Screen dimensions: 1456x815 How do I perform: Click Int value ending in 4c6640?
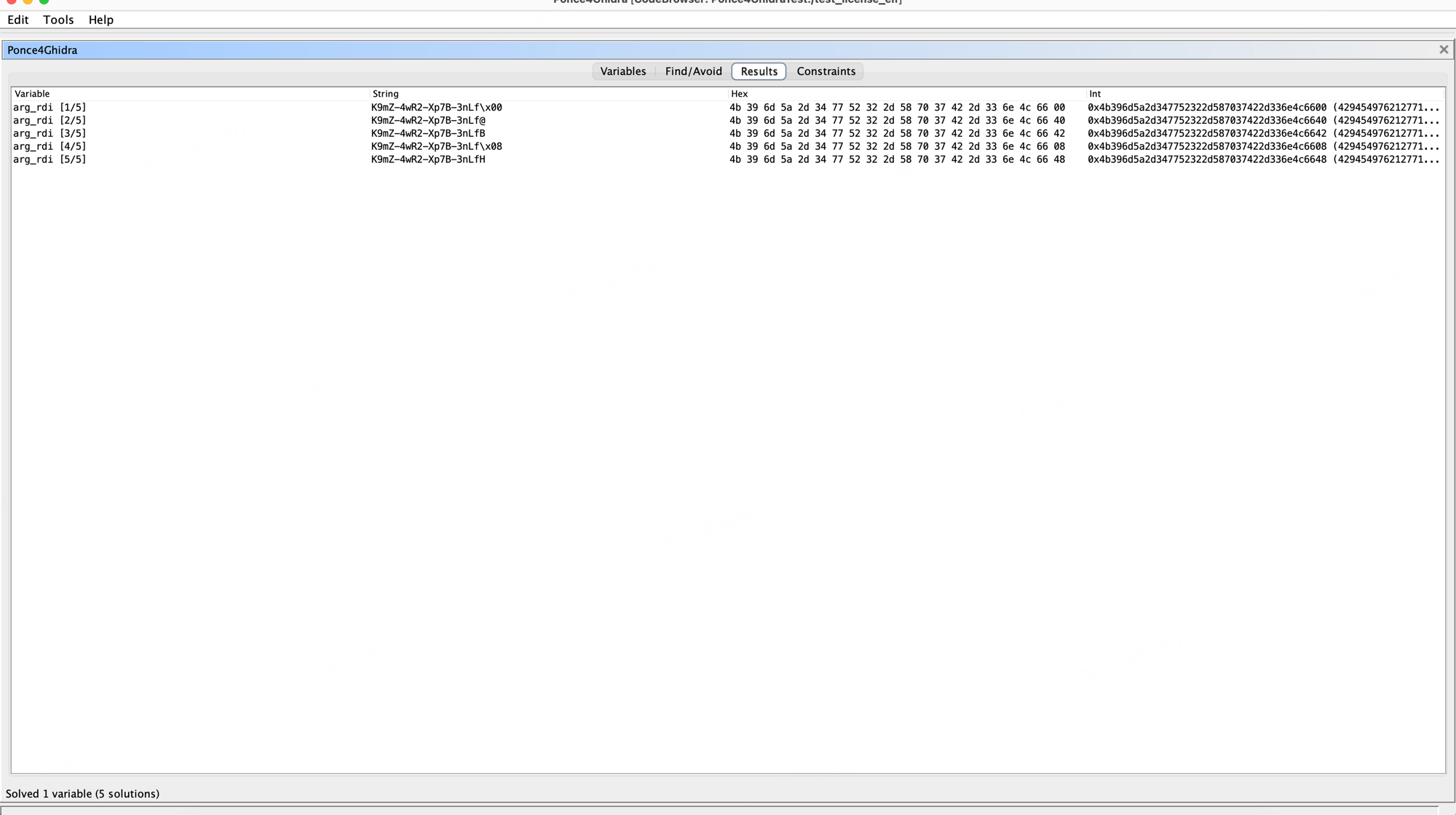click(x=1264, y=121)
